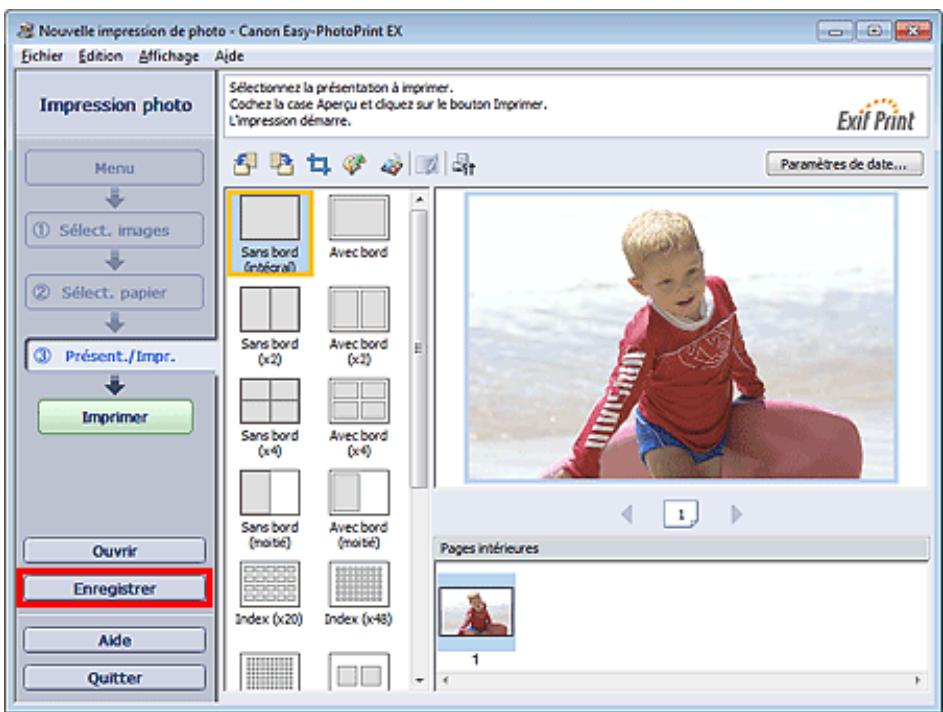
Task: Choose Sans bord (x2) layout
Action: tap(270, 326)
